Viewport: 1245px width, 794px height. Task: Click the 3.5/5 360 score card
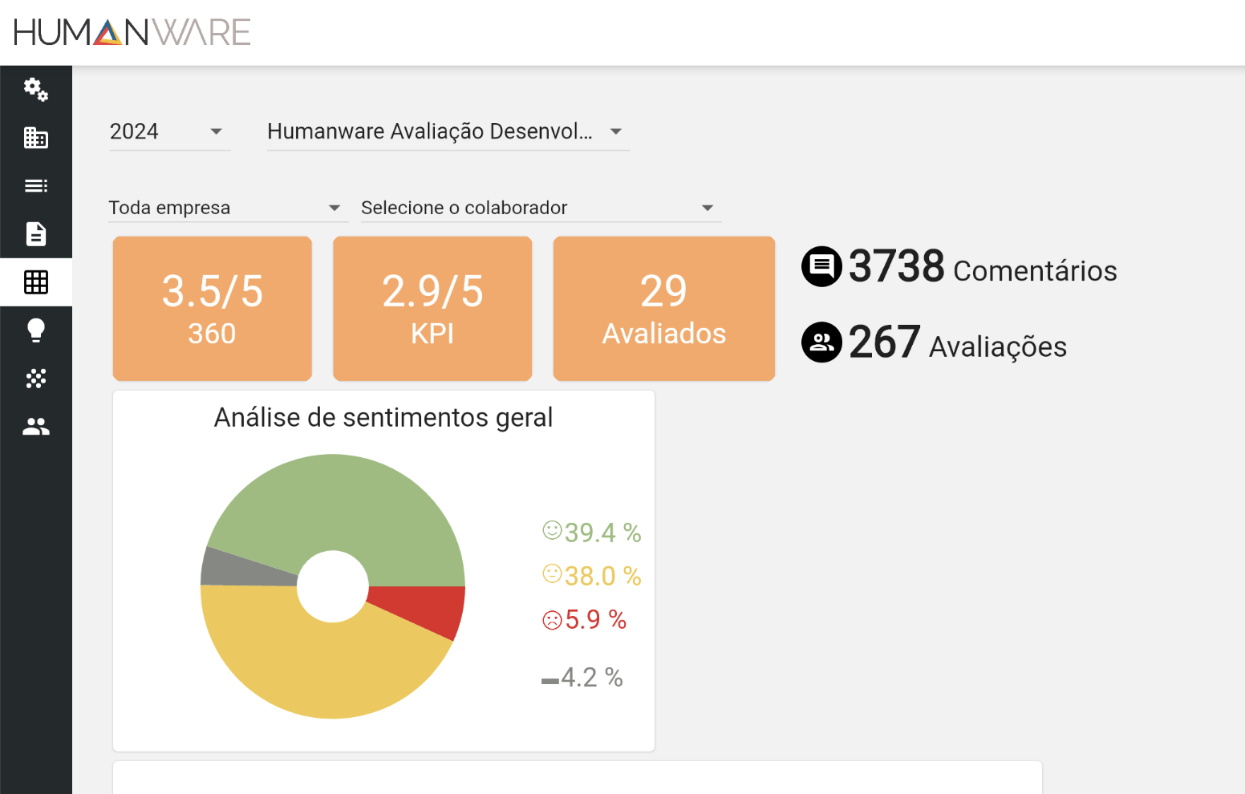(212, 309)
